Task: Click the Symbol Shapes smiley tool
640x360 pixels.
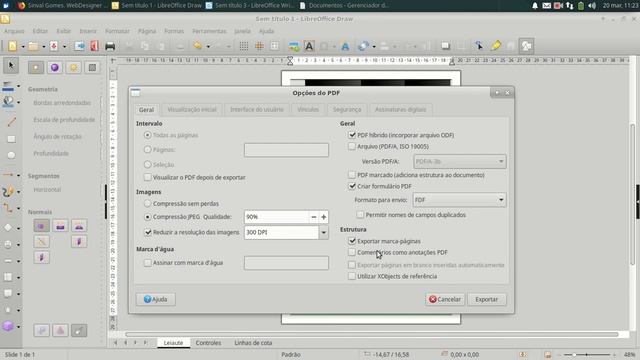Action: [x=8, y=244]
